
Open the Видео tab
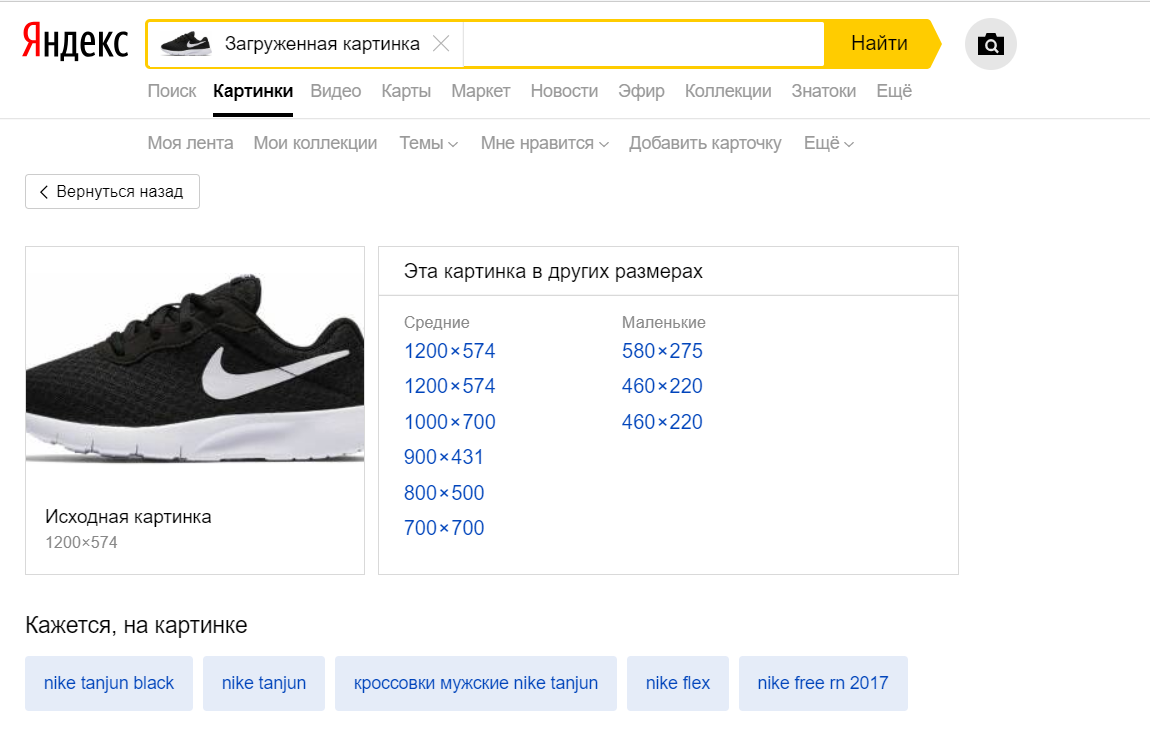(336, 91)
